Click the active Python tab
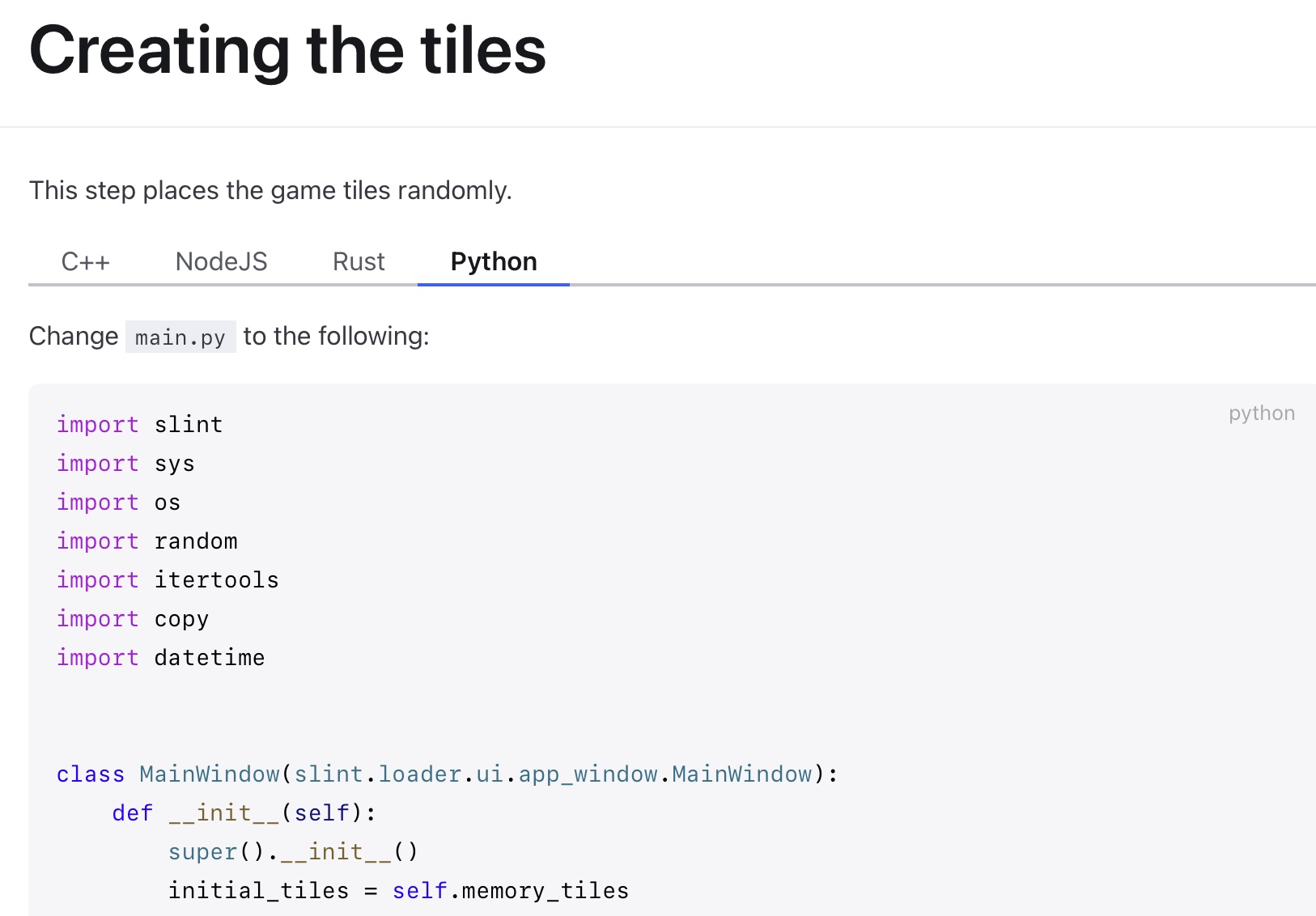This screenshot has width=1316, height=916. [494, 262]
